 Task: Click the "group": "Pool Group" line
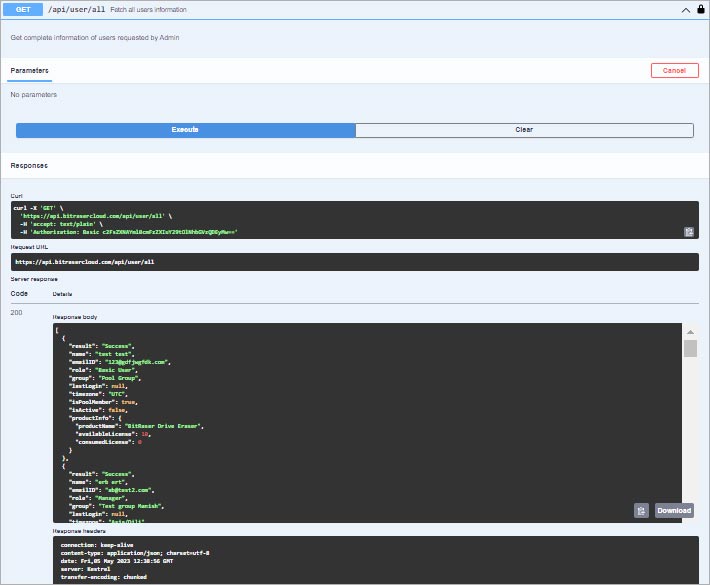[x=105, y=378]
